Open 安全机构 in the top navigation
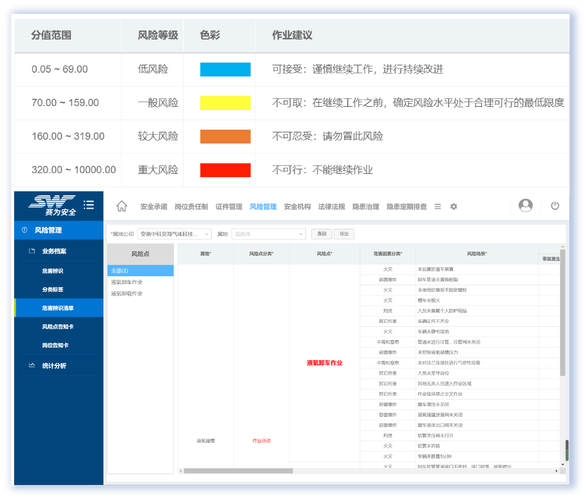 click(x=297, y=207)
